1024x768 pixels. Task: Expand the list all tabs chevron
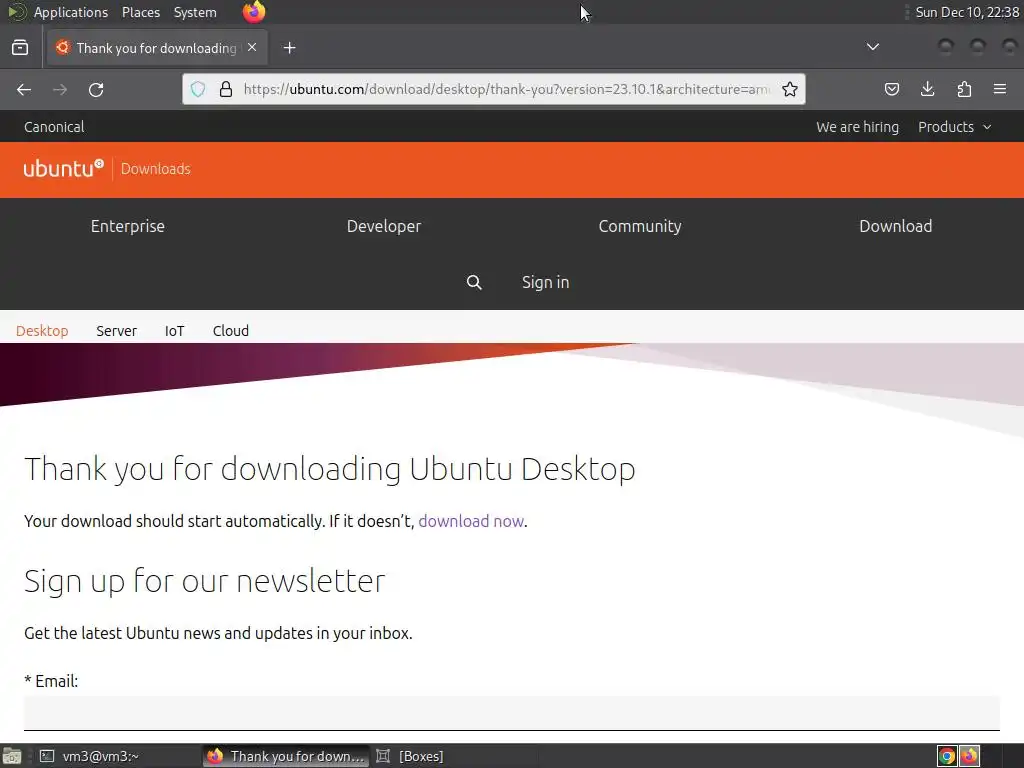pyautogui.click(x=872, y=47)
